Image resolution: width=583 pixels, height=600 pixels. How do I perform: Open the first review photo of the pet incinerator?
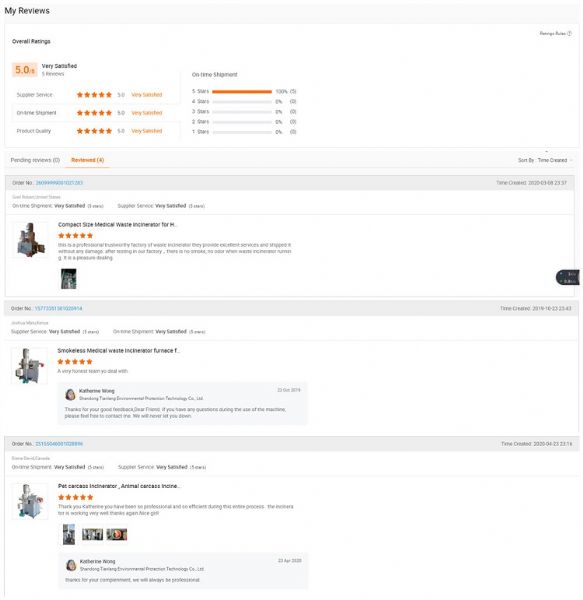pos(69,534)
